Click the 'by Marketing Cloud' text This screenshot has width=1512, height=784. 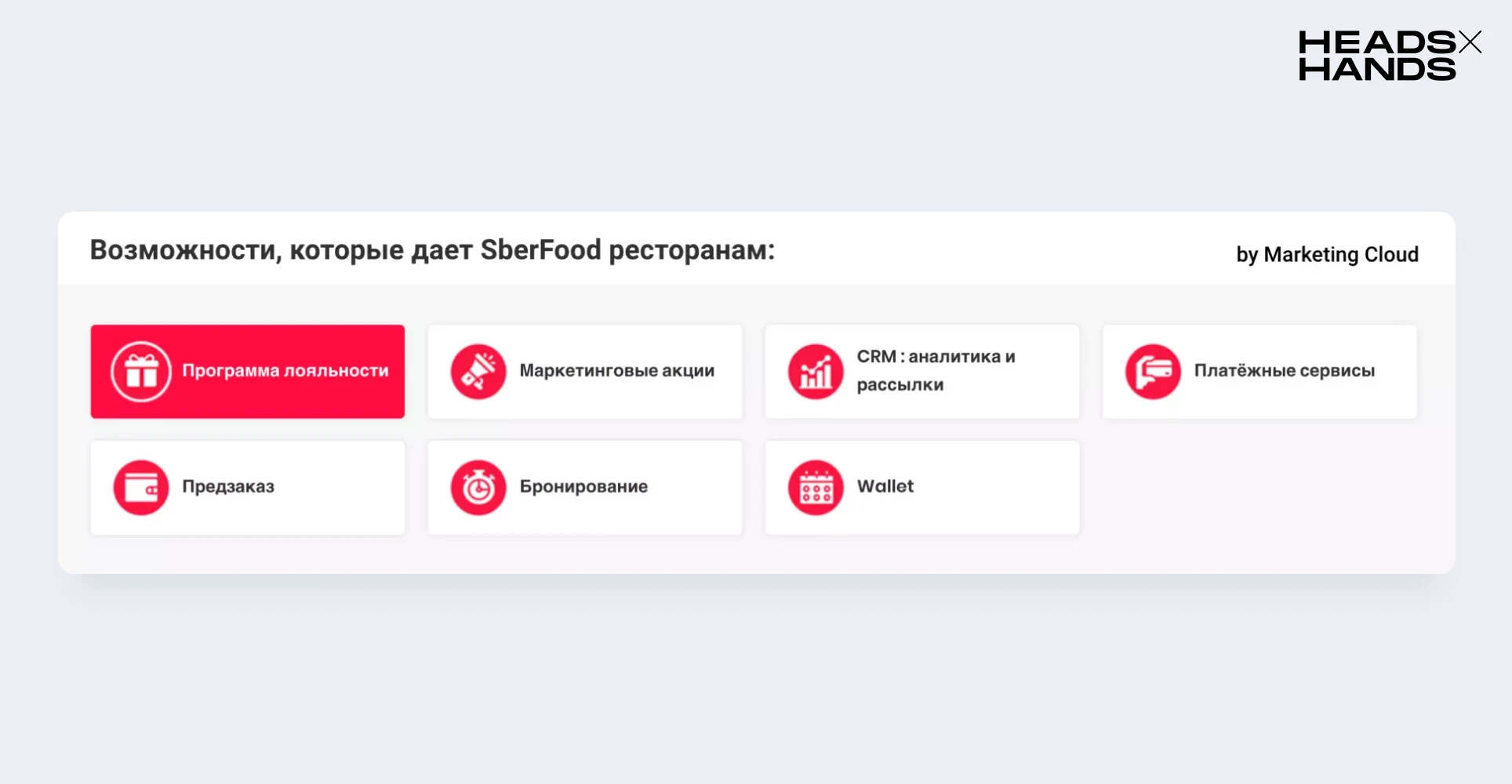point(1328,255)
